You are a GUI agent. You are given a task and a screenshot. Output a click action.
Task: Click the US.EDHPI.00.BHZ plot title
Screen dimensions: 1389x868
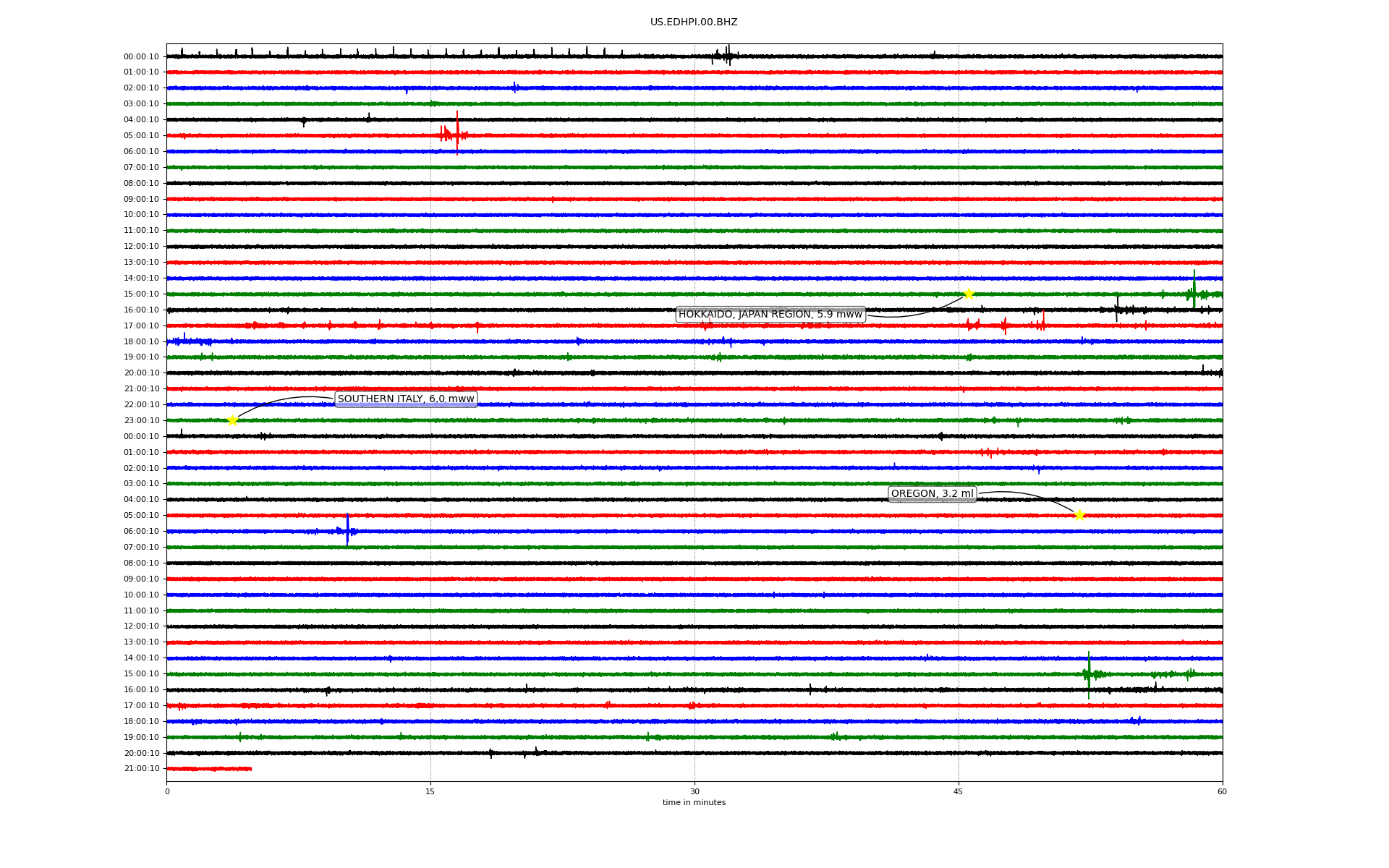tap(694, 22)
